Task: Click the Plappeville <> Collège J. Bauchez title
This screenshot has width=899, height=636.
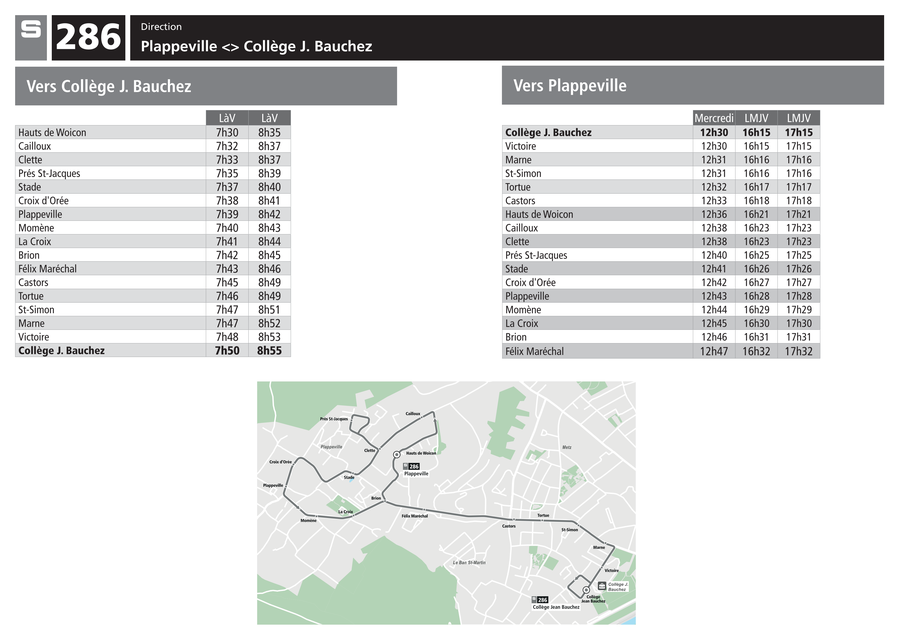Action: pos(256,46)
